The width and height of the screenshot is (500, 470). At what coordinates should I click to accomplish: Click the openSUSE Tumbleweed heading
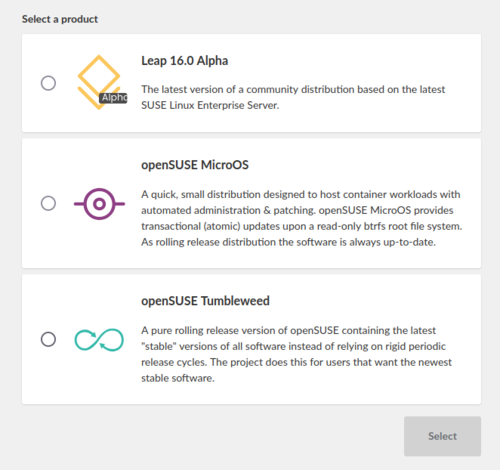click(205, 301)
